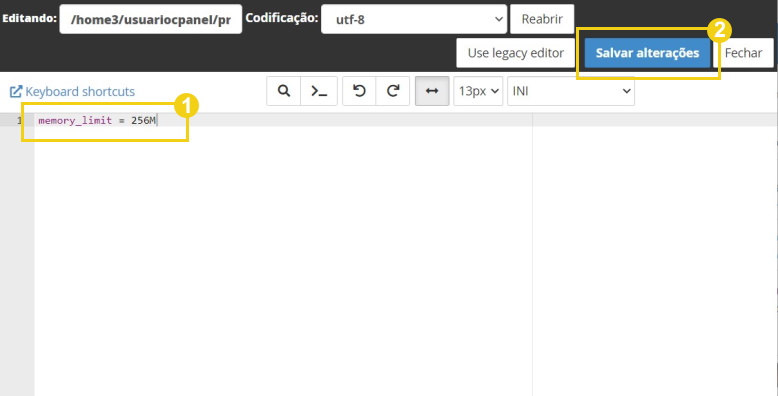Toggle the wrap text arrows button

432,91
